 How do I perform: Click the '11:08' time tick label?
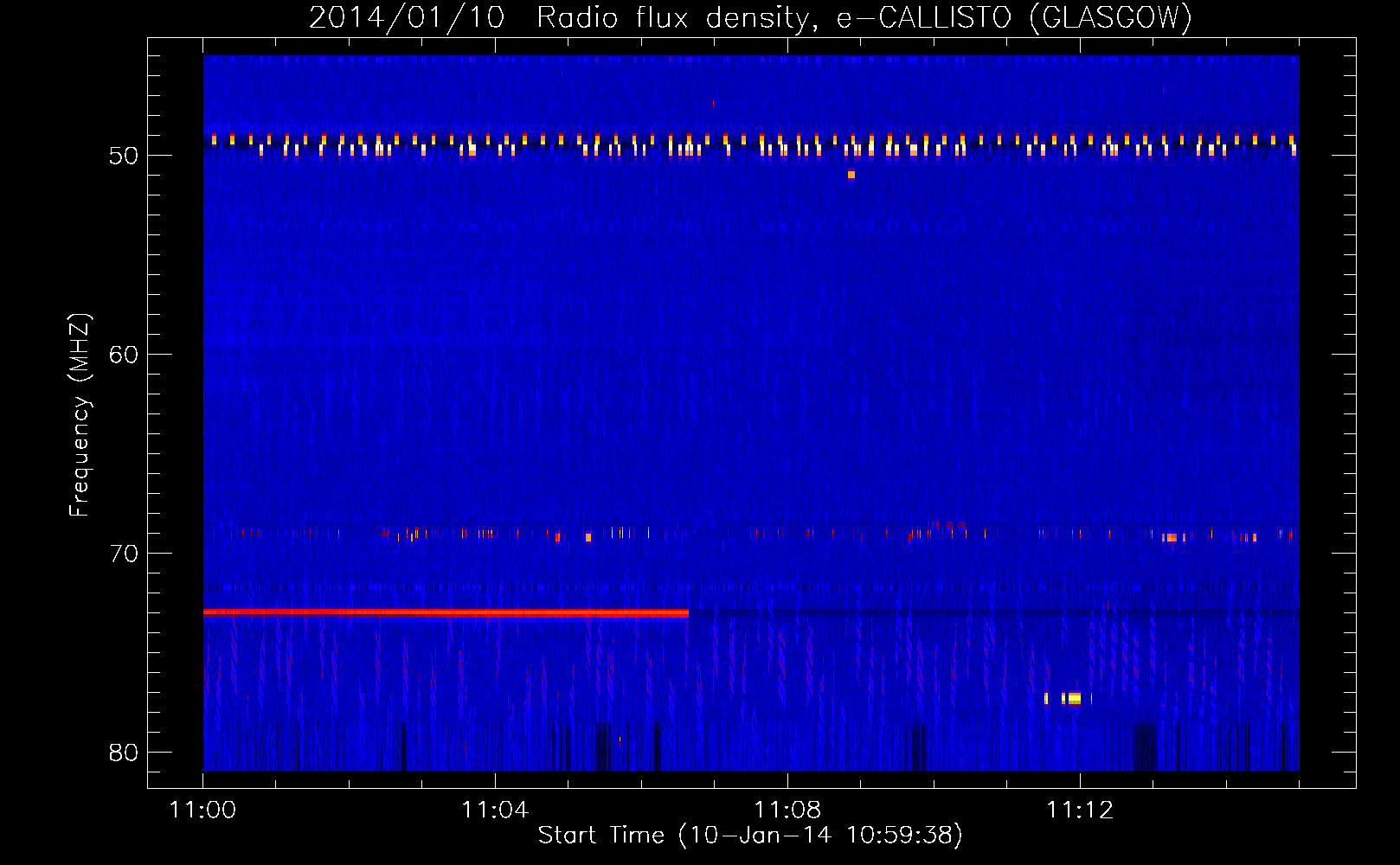(x=787, y=811)
